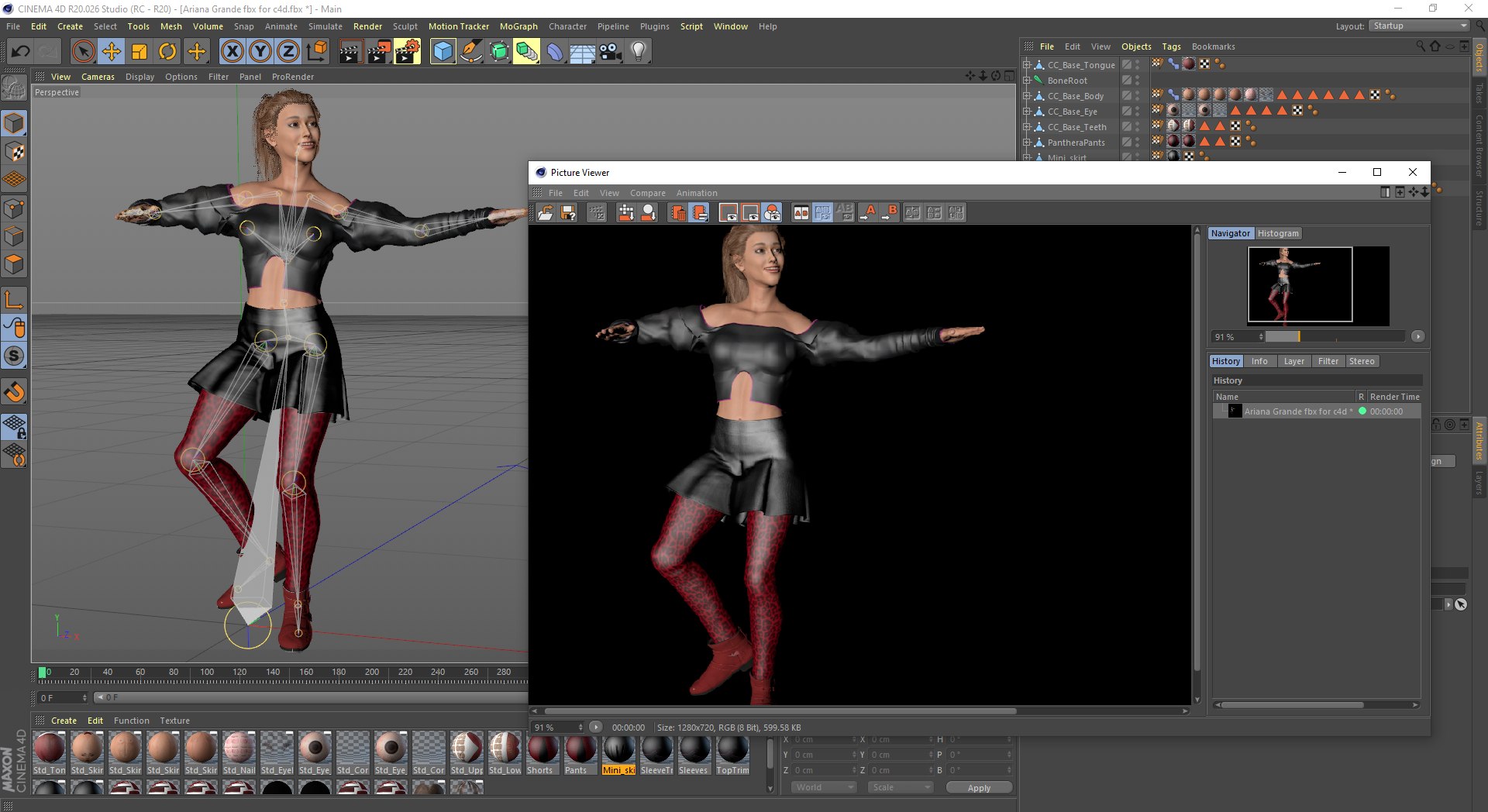
Task: Click the Undo arrow in main toolbar
Action: click(x=21, y=52)
